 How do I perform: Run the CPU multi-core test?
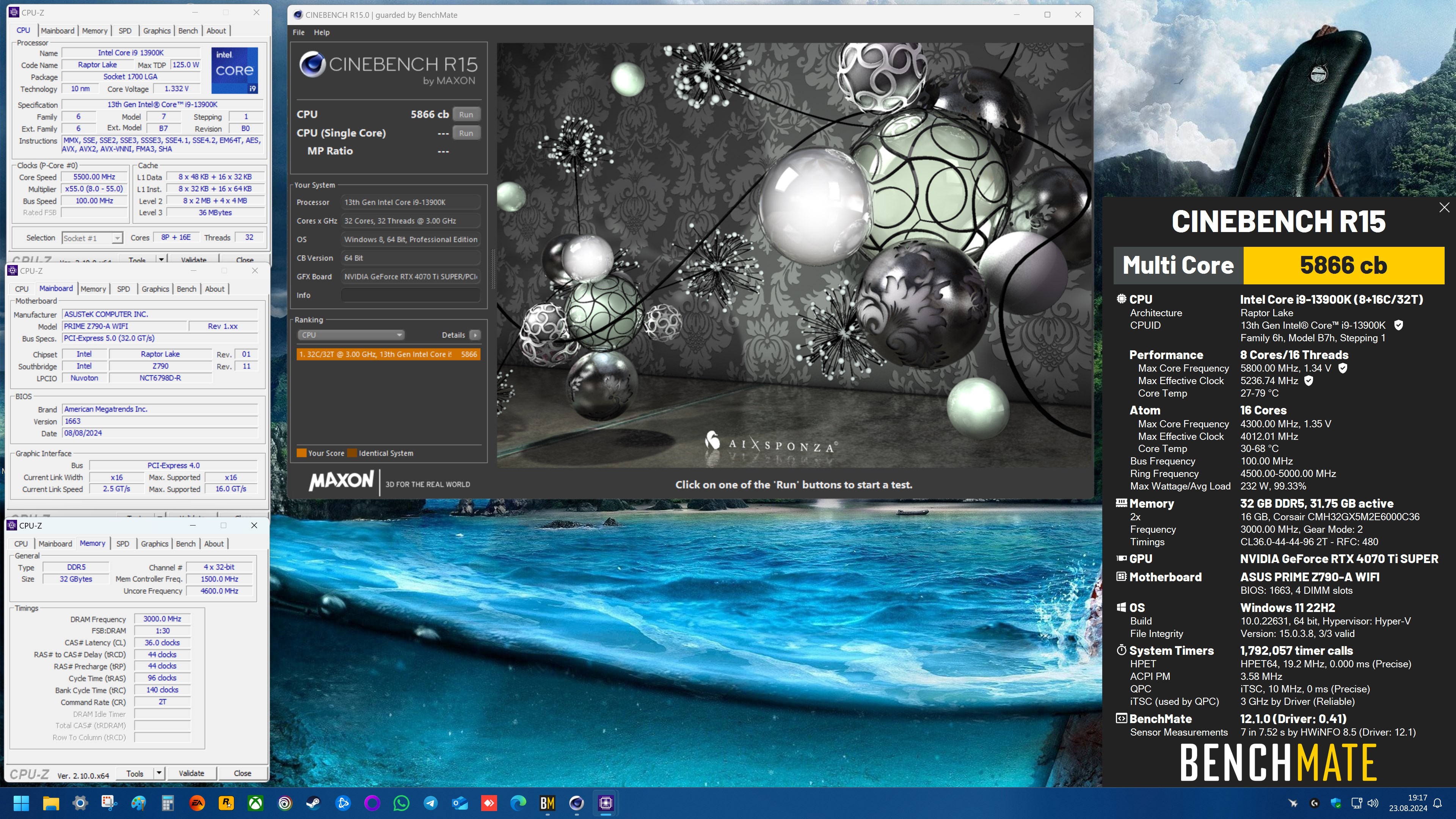coord(466,114)
